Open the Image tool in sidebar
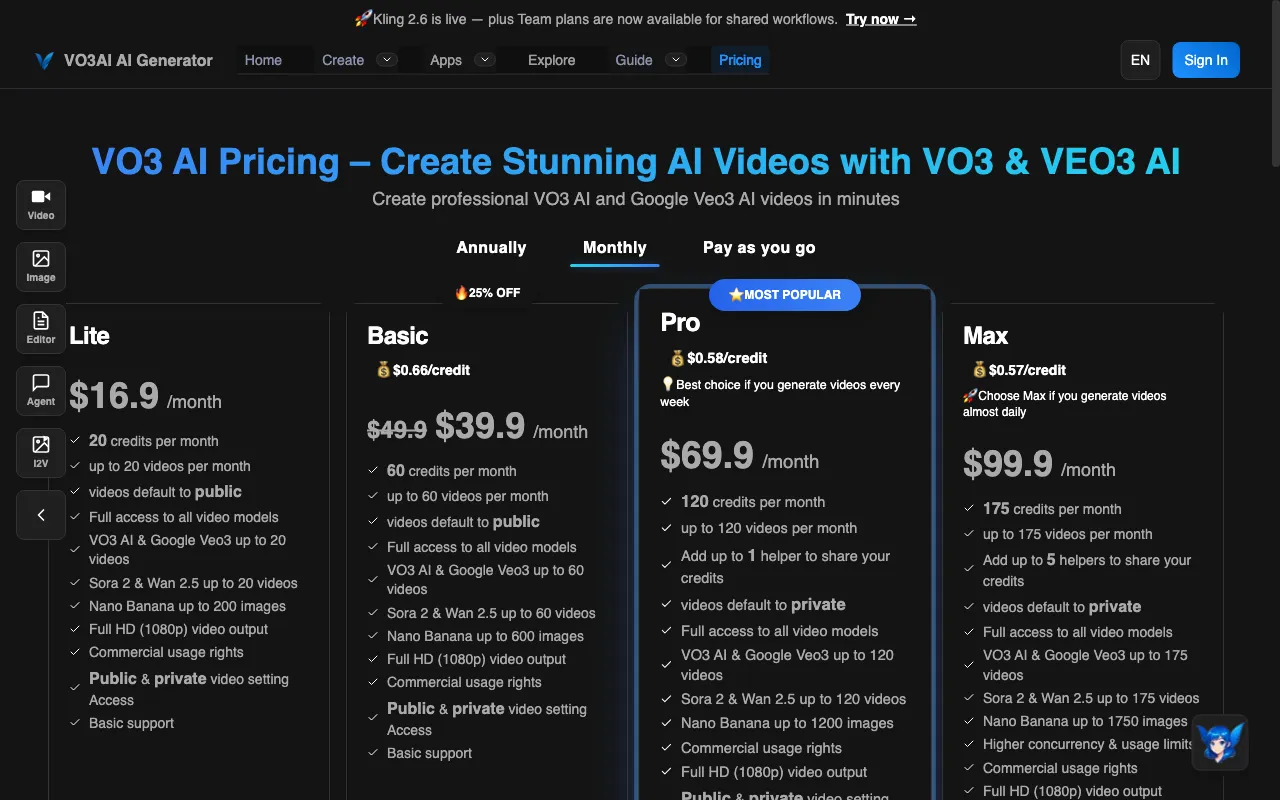The image size is (1280, 800). coord(41,267)
